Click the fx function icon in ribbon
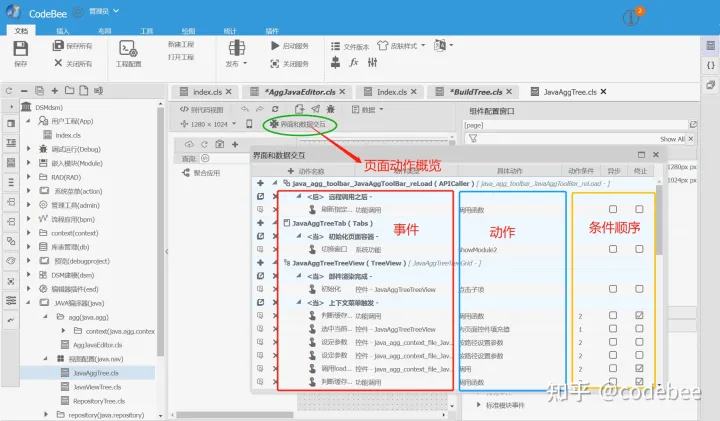This screenshot has height=421, width=720. tap(354, 62)
